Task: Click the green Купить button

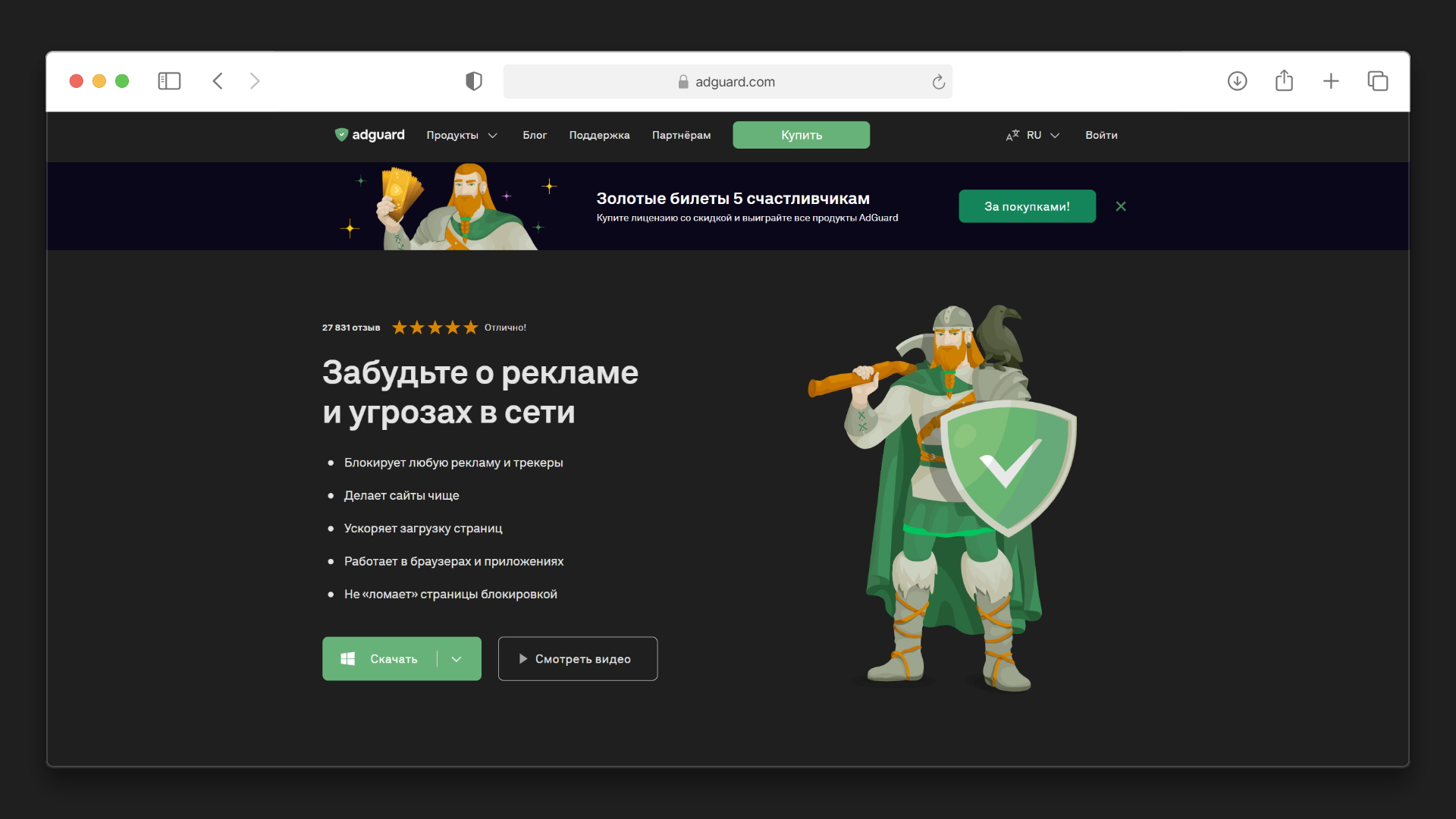Action: [x=801, y=135]
